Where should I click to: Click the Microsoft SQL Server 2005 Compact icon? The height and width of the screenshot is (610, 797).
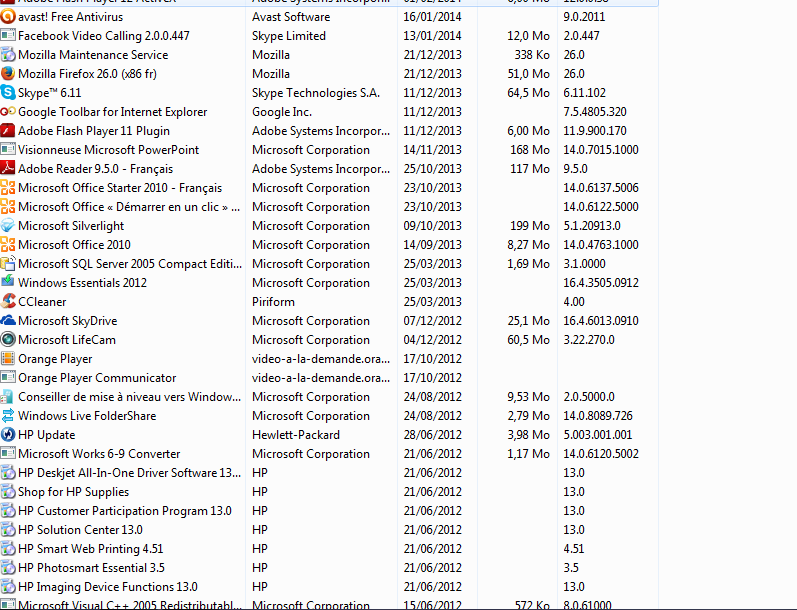[8, 263]
